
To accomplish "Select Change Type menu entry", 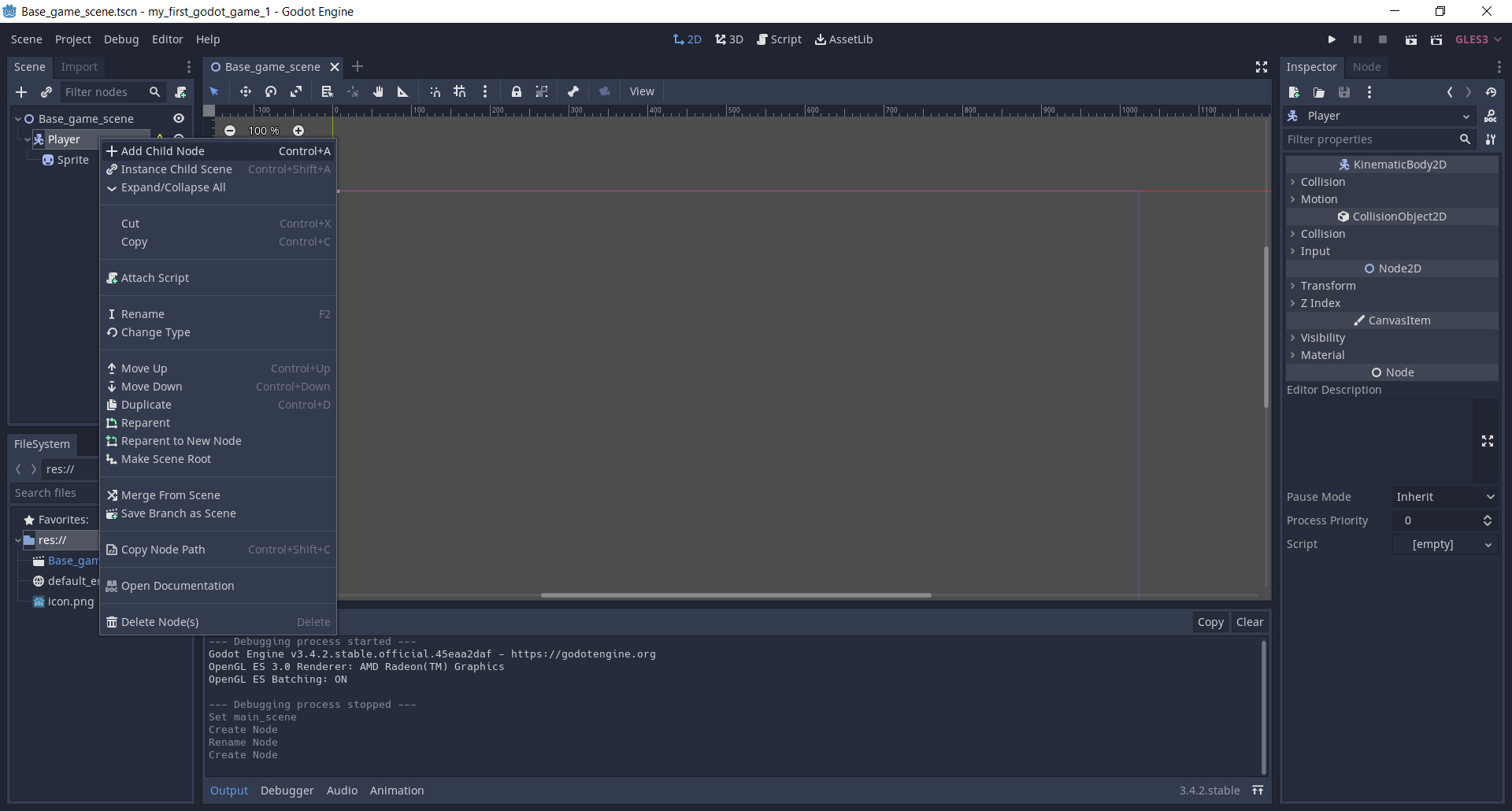I will tap(218, 332).
